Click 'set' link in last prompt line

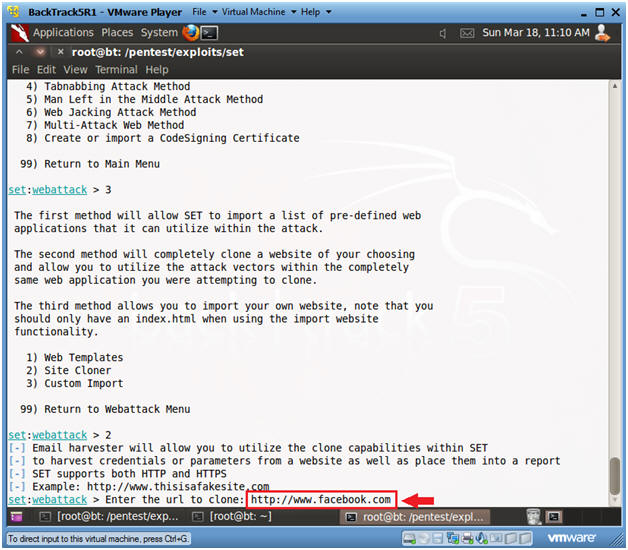(17, 500)
